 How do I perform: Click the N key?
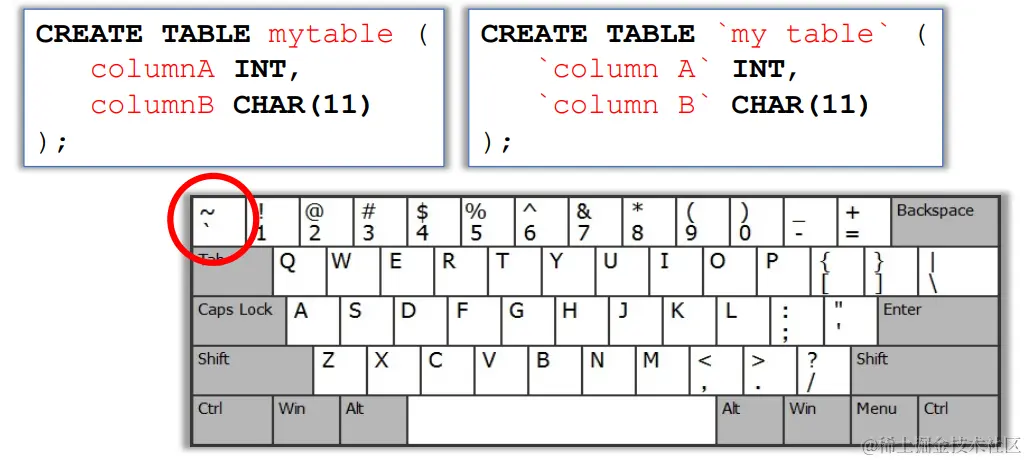609,370
